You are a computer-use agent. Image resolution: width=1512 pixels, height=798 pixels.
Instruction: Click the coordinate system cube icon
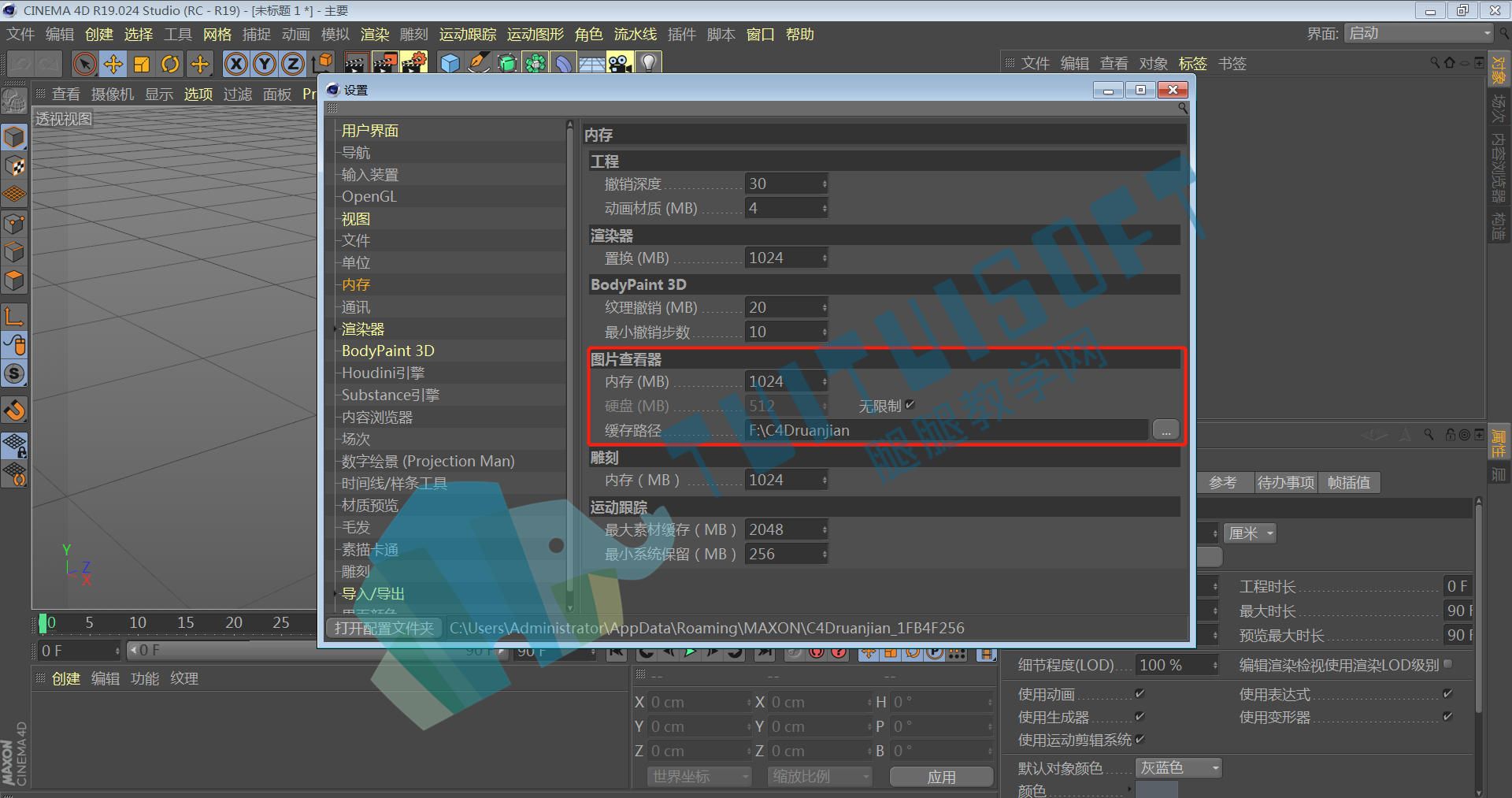point(321,64)
